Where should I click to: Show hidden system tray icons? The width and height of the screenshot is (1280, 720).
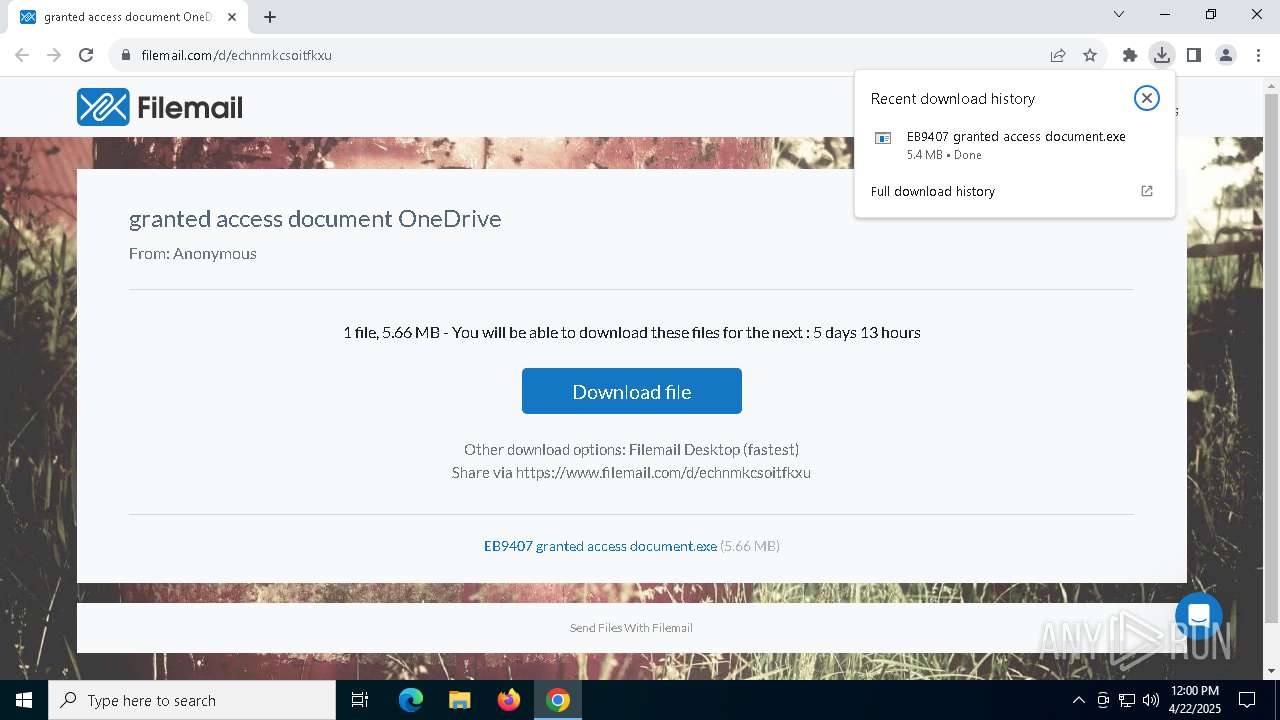click(x=1078, y=700)
